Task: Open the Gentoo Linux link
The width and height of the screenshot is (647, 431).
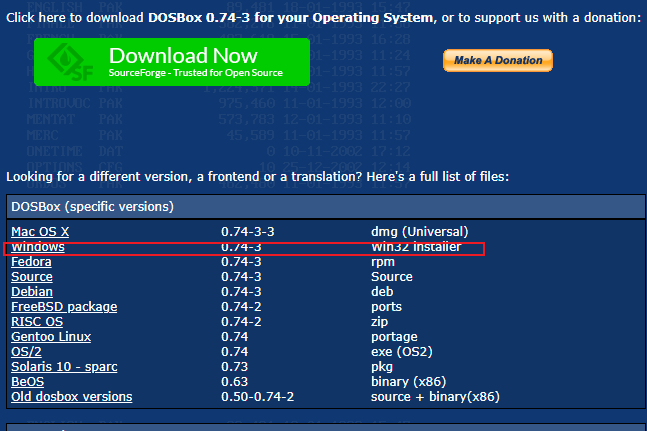Action: [51, 337]
